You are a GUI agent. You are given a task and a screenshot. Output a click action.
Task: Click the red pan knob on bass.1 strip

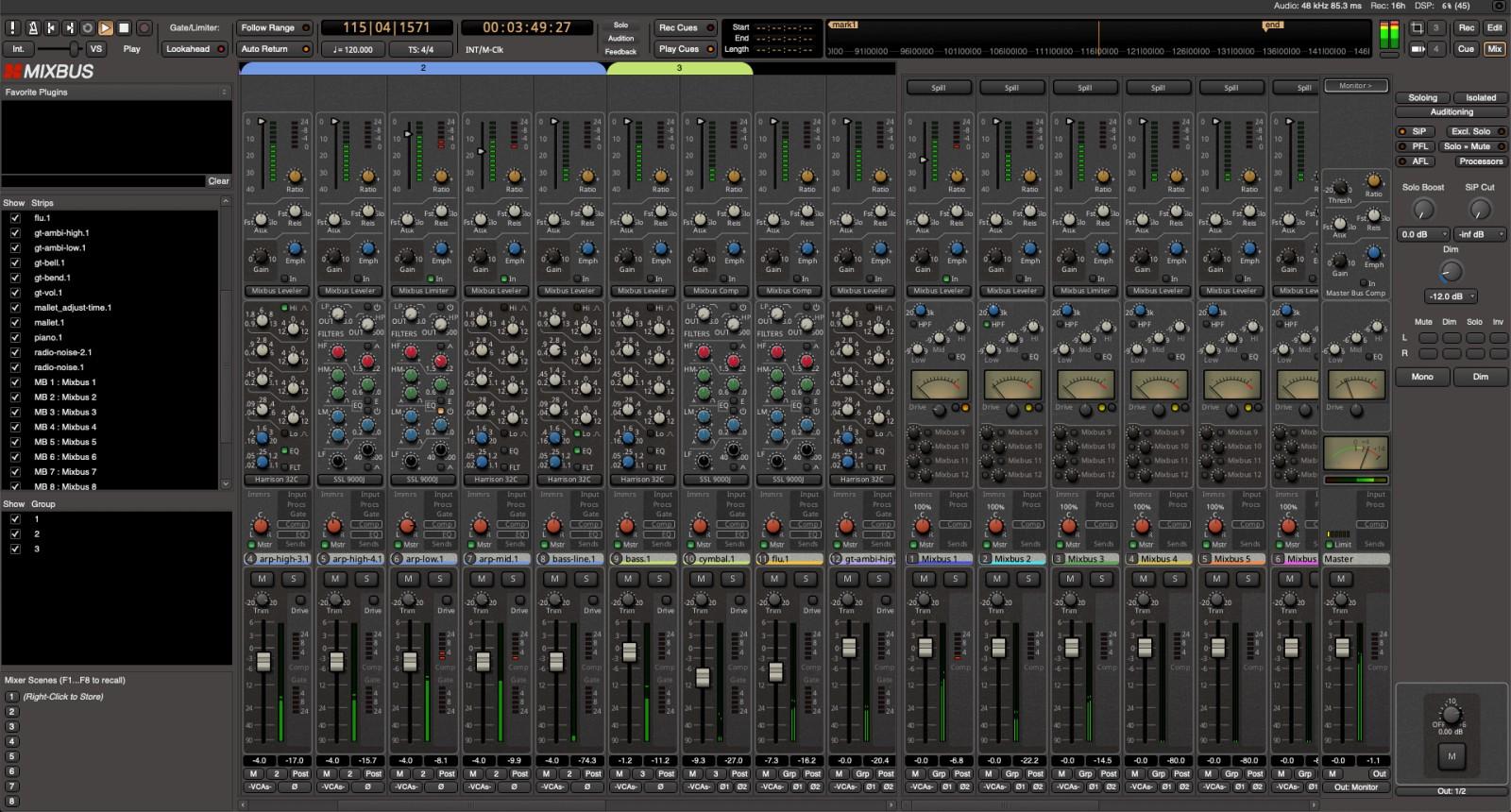tap(626, 526)
